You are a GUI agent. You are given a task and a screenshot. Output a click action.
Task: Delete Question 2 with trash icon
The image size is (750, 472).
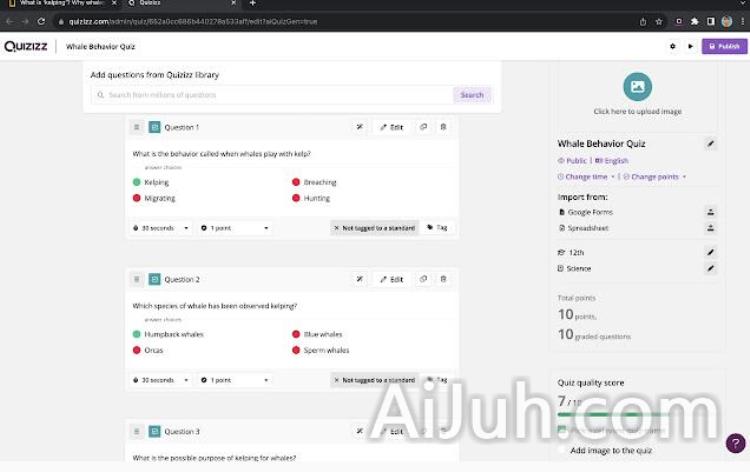point(443,279)
